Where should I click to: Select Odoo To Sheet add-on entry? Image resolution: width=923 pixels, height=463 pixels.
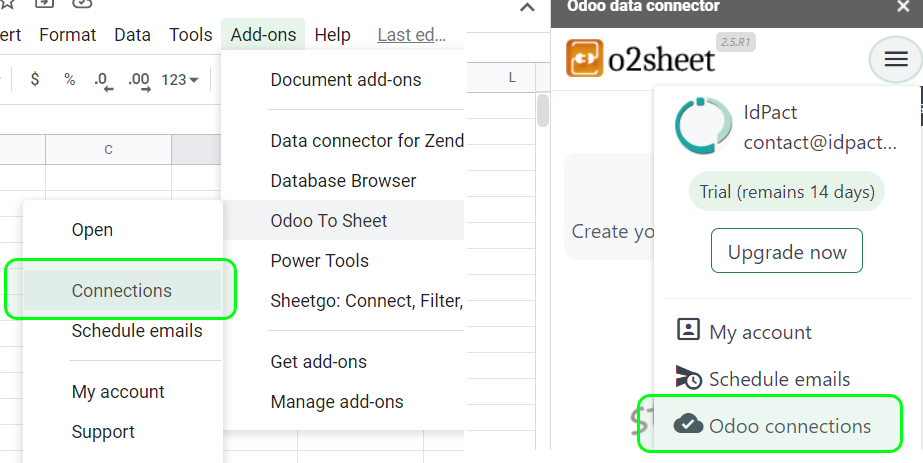[x=329, y=221]
